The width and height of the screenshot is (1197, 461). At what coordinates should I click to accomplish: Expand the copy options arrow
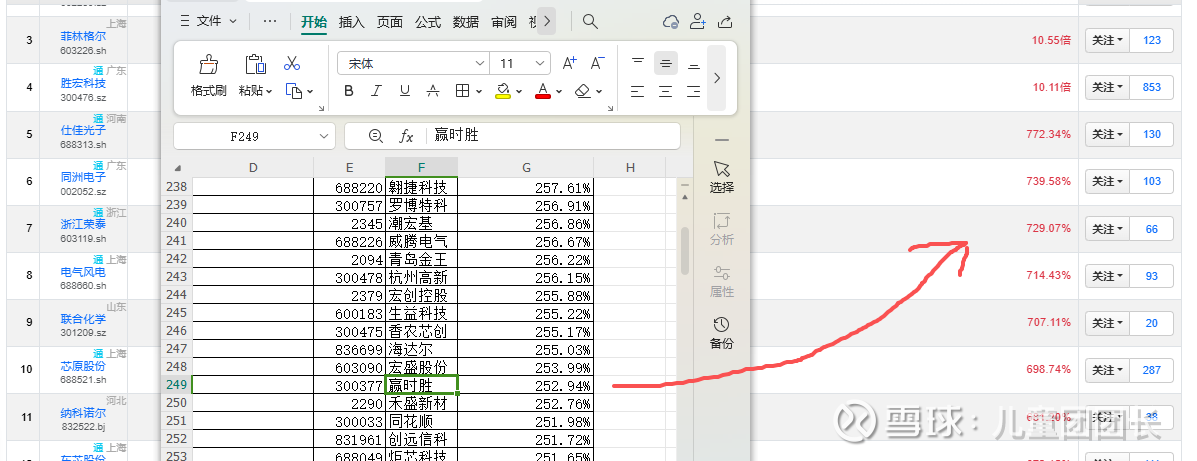click(309, 92)
